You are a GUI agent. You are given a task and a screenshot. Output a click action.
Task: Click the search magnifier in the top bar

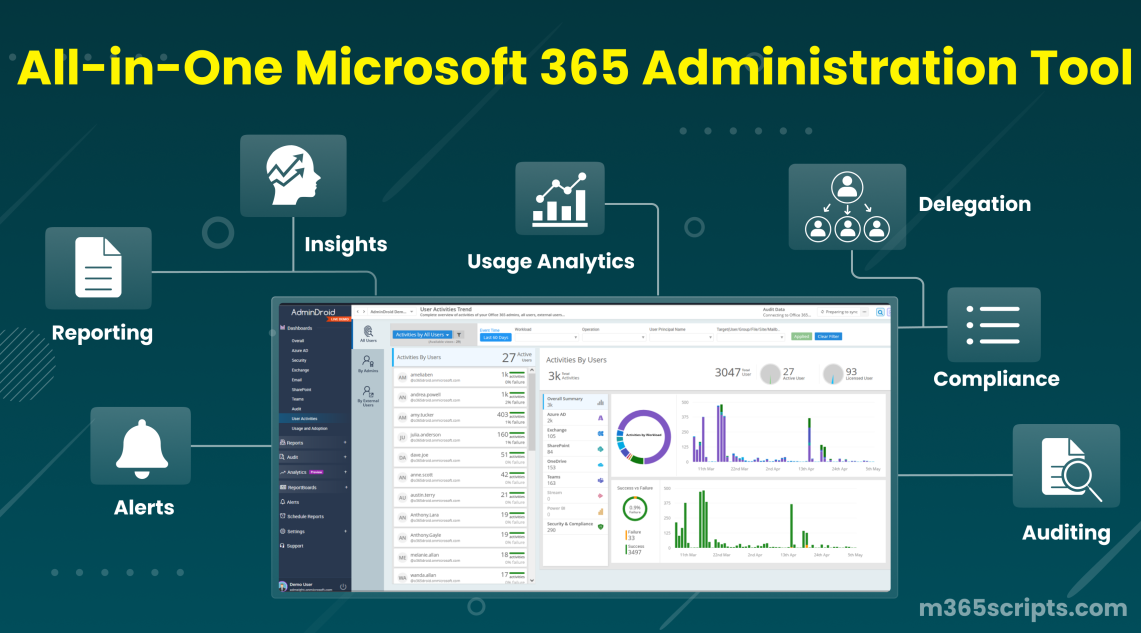point(879,311)
